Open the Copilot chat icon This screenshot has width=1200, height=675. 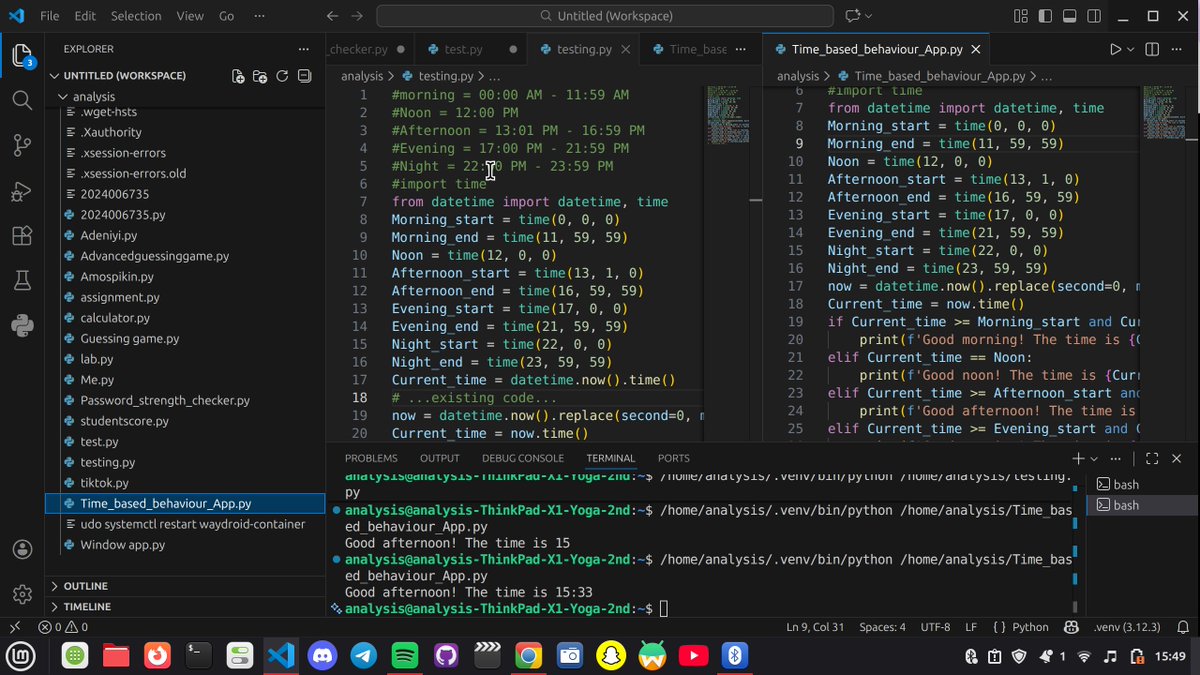coord(853,16)
